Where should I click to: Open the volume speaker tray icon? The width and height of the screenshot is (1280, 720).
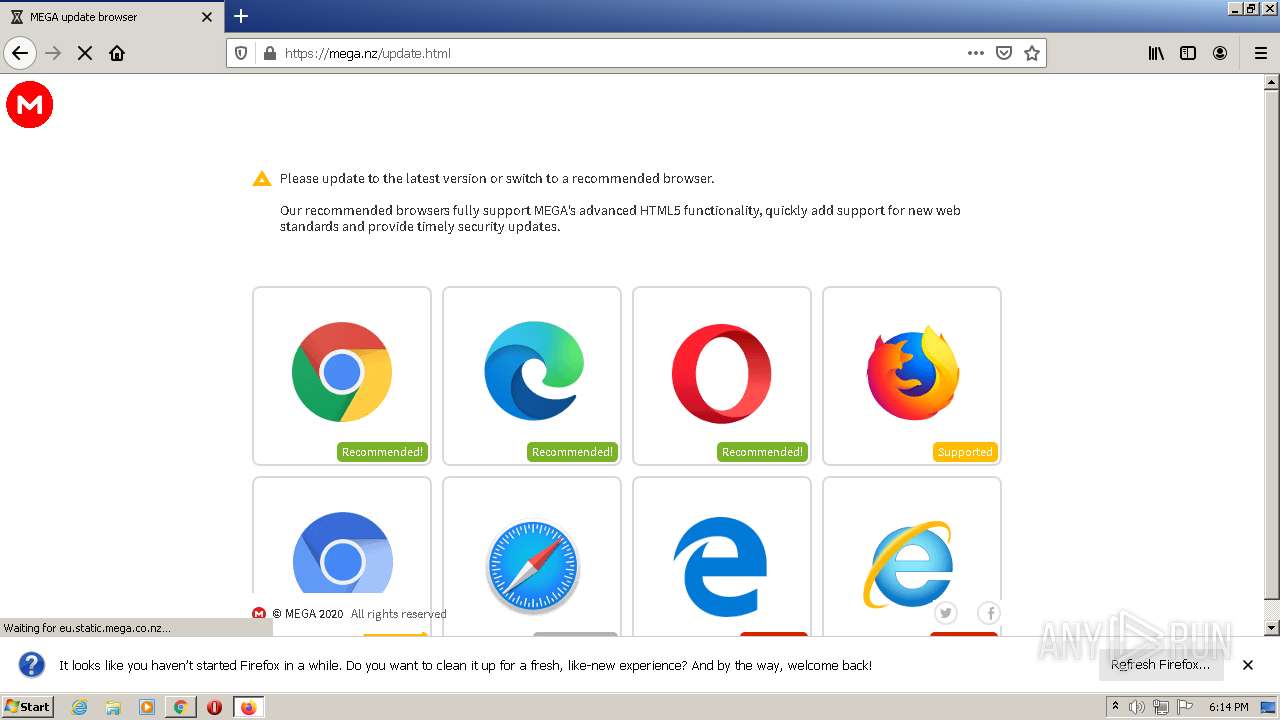point(1136,707)
